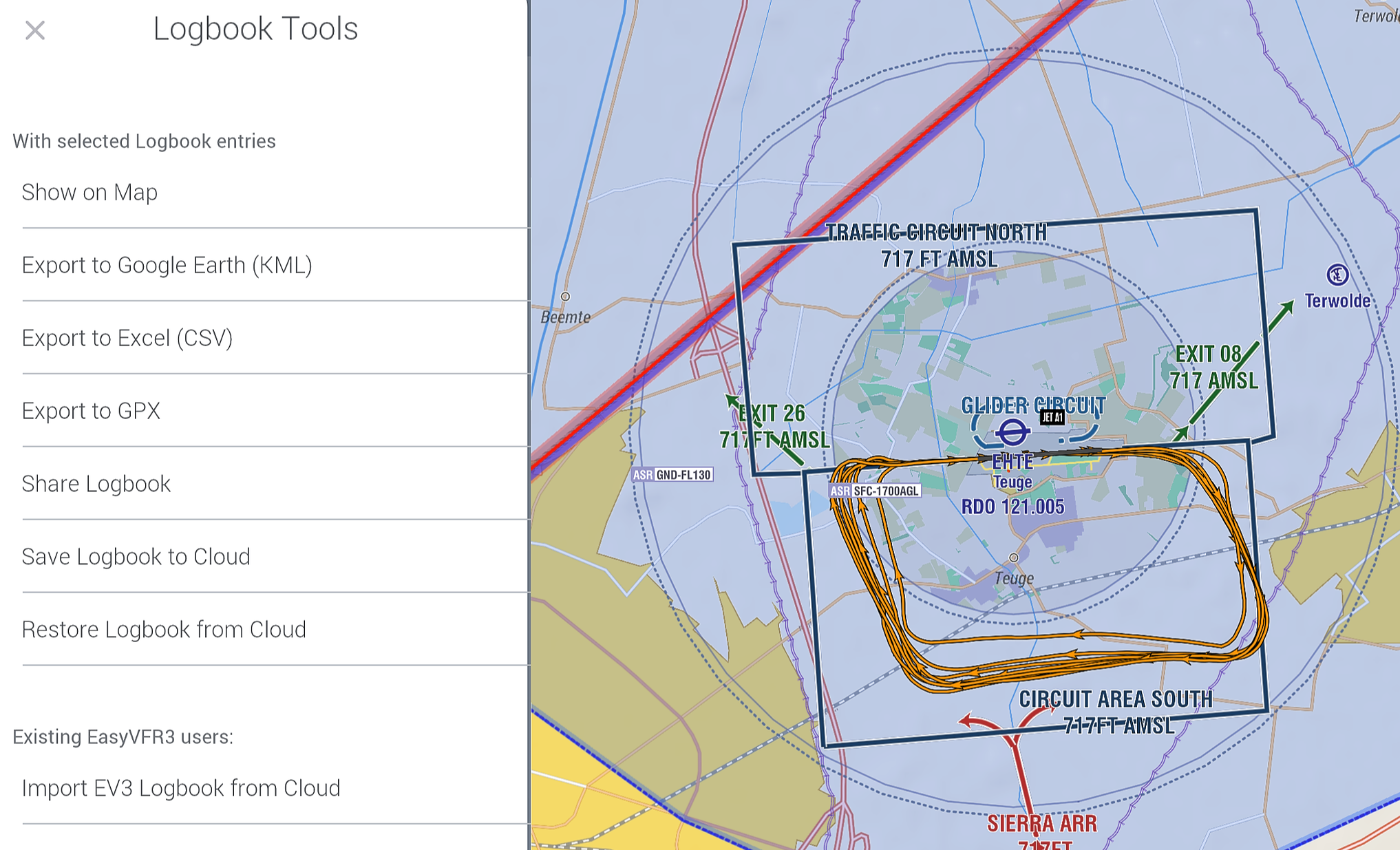Select Show on Map

(x=275, y=192)
